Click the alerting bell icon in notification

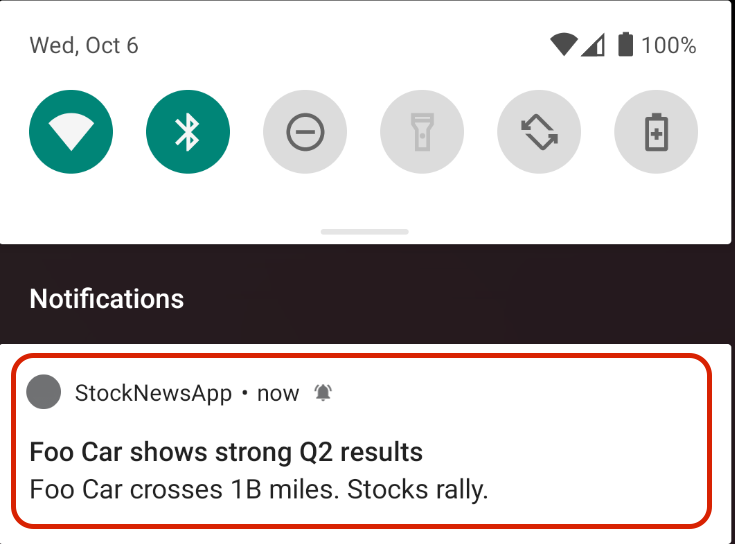point(322,393)
